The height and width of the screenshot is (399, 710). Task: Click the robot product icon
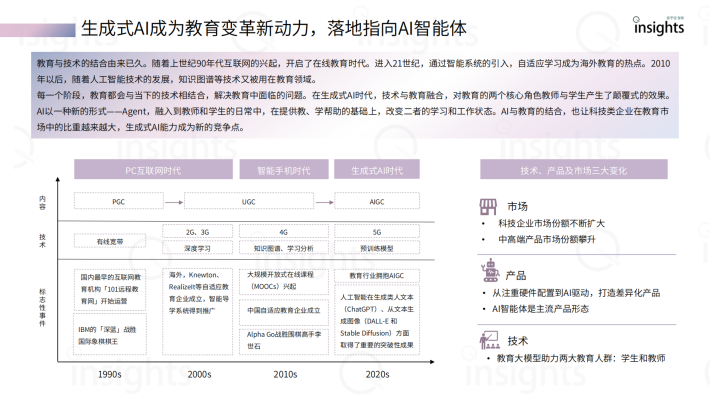click(x=489, y=270)
